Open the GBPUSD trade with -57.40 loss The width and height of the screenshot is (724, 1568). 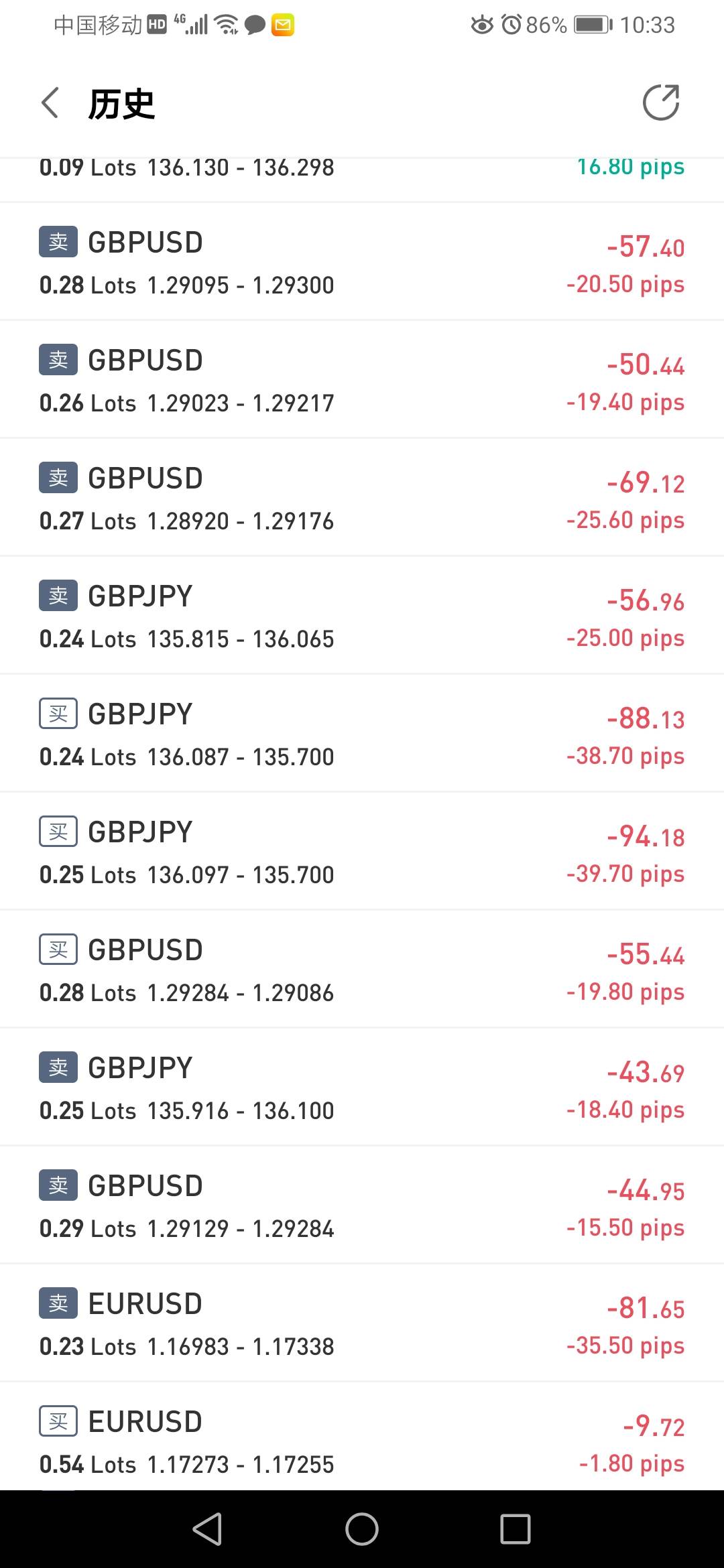tap(362, 263)
